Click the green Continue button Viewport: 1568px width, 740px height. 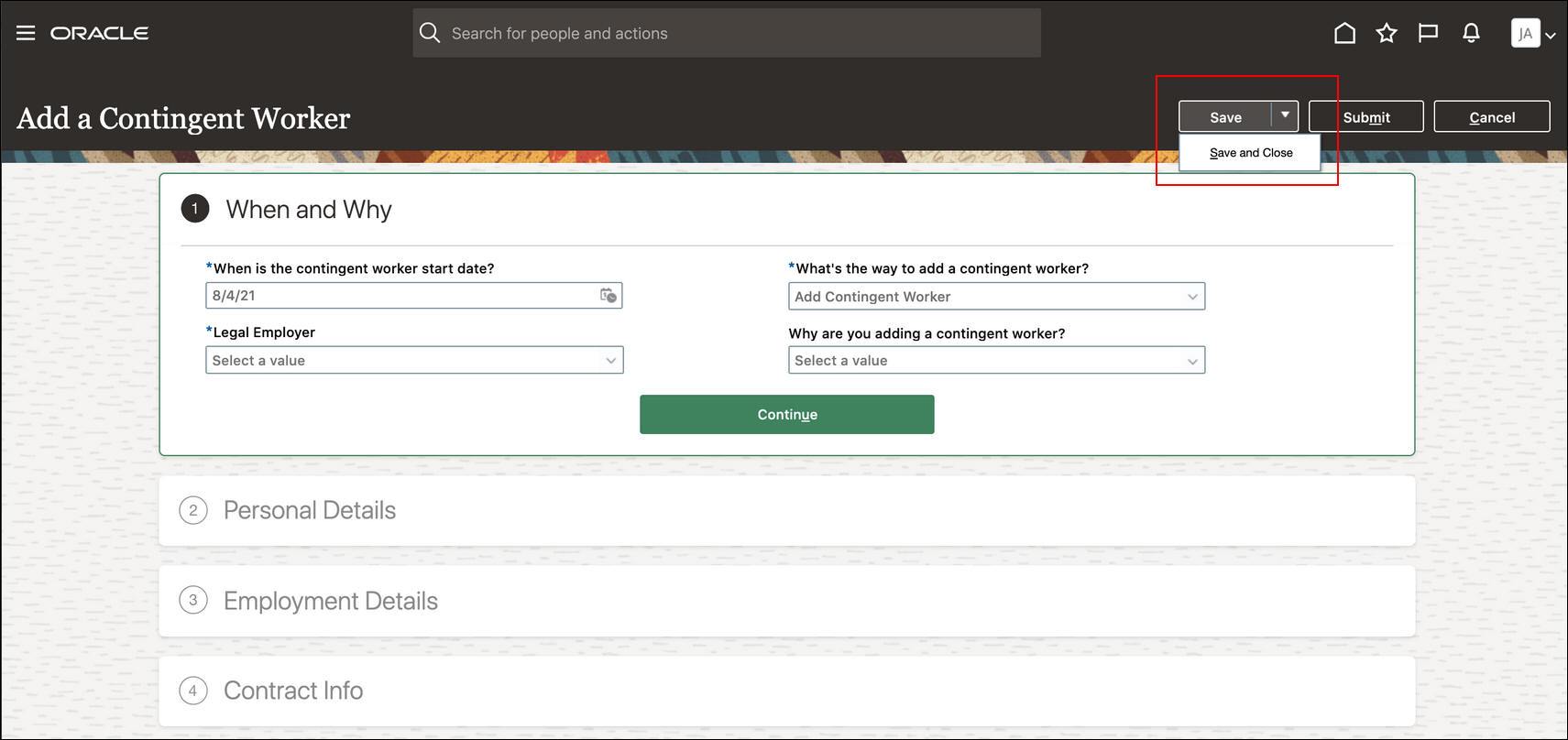point(786,415)
